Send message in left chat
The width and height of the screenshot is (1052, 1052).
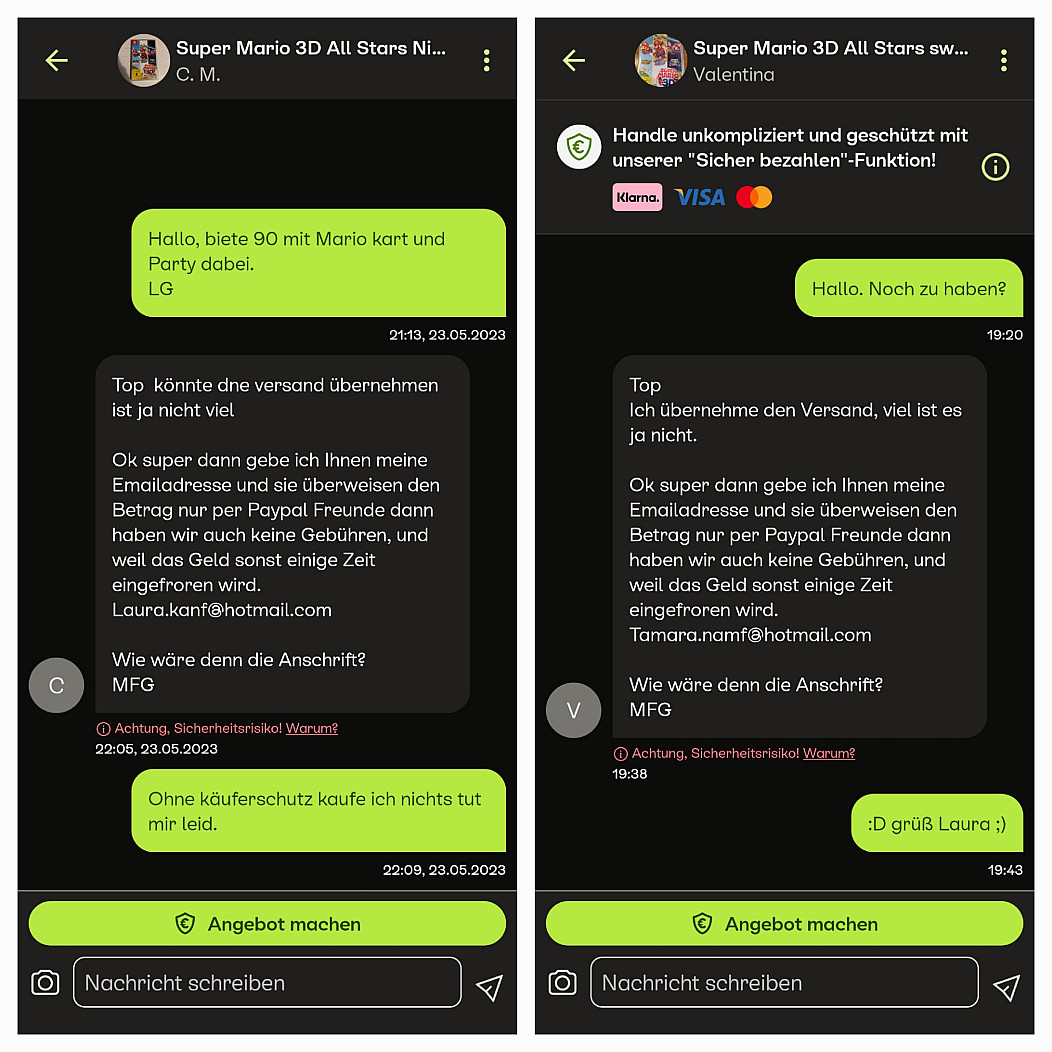(489, 987)
